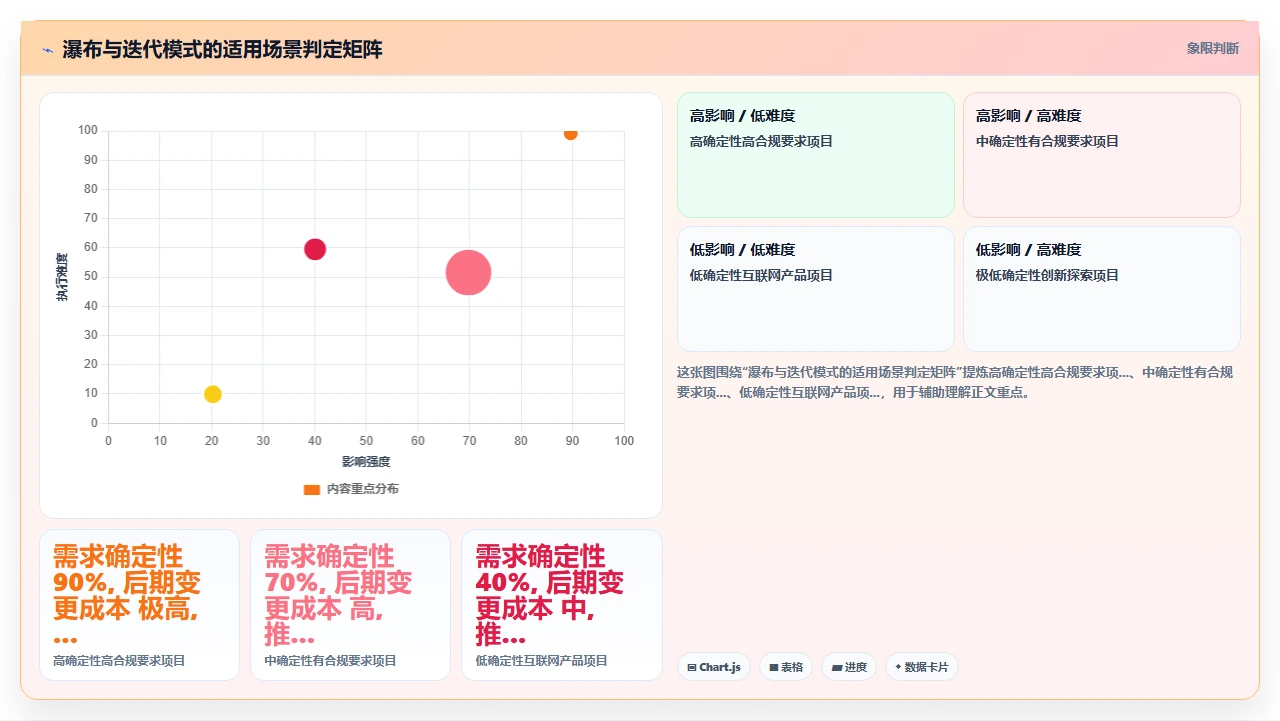Open the 需求确定性 40% data card

pos(562,605)
